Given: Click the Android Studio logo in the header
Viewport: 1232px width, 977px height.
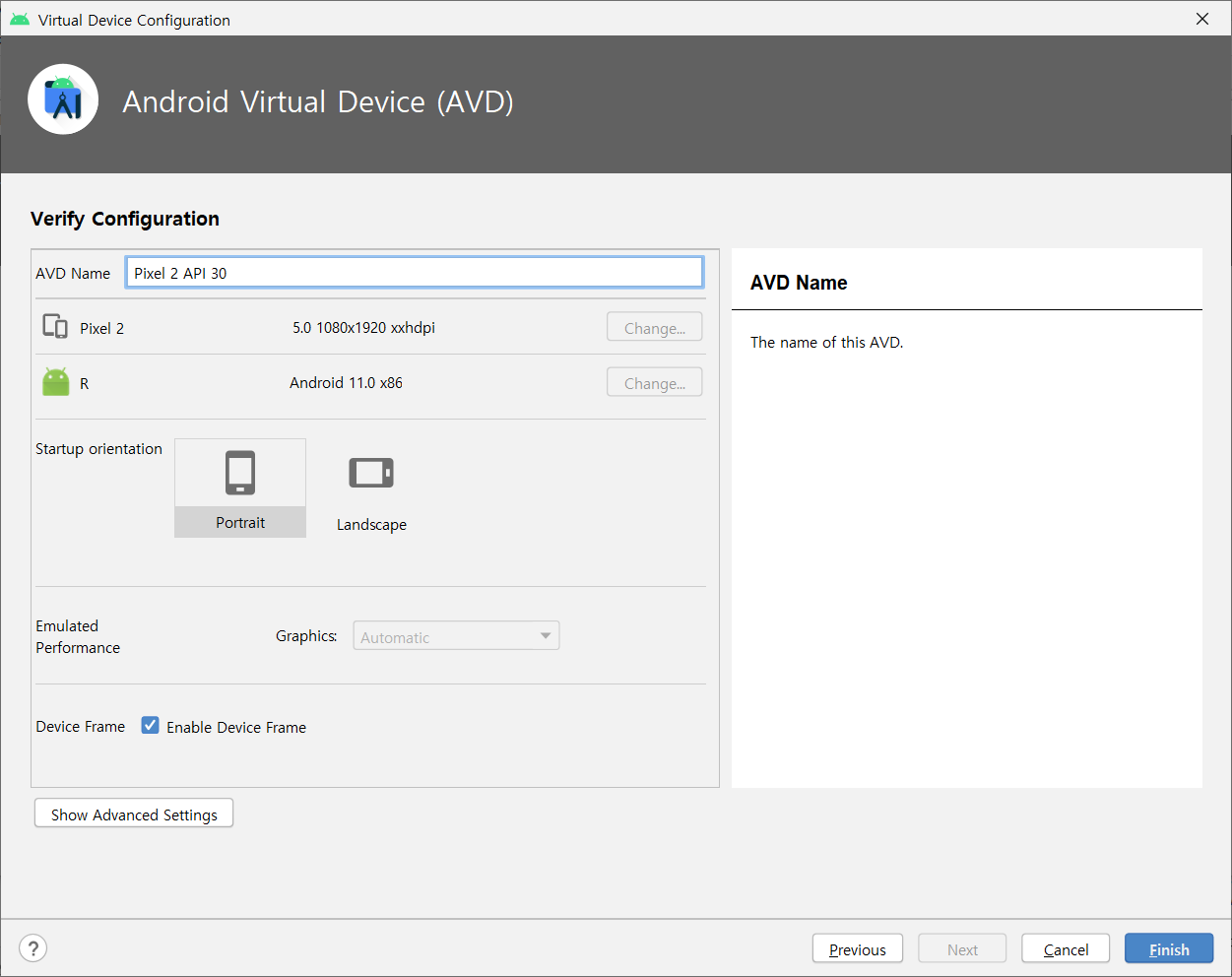Looking at the screenshot, I should [x=63, y=99].
